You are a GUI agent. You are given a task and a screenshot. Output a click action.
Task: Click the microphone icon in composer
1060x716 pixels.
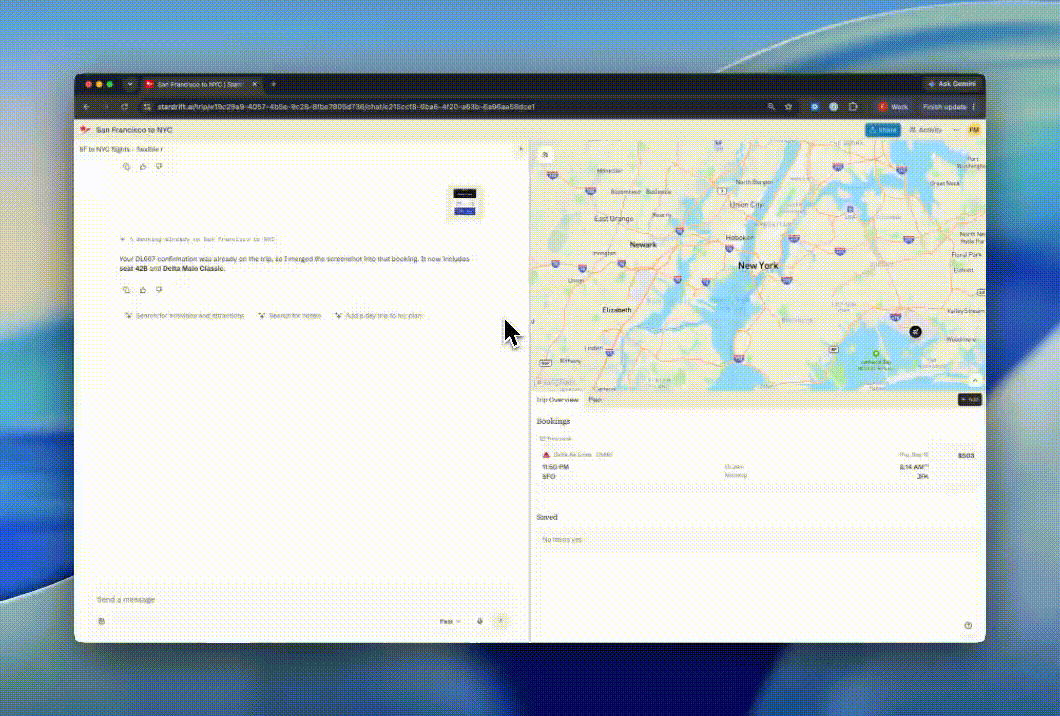pos(480,621)
